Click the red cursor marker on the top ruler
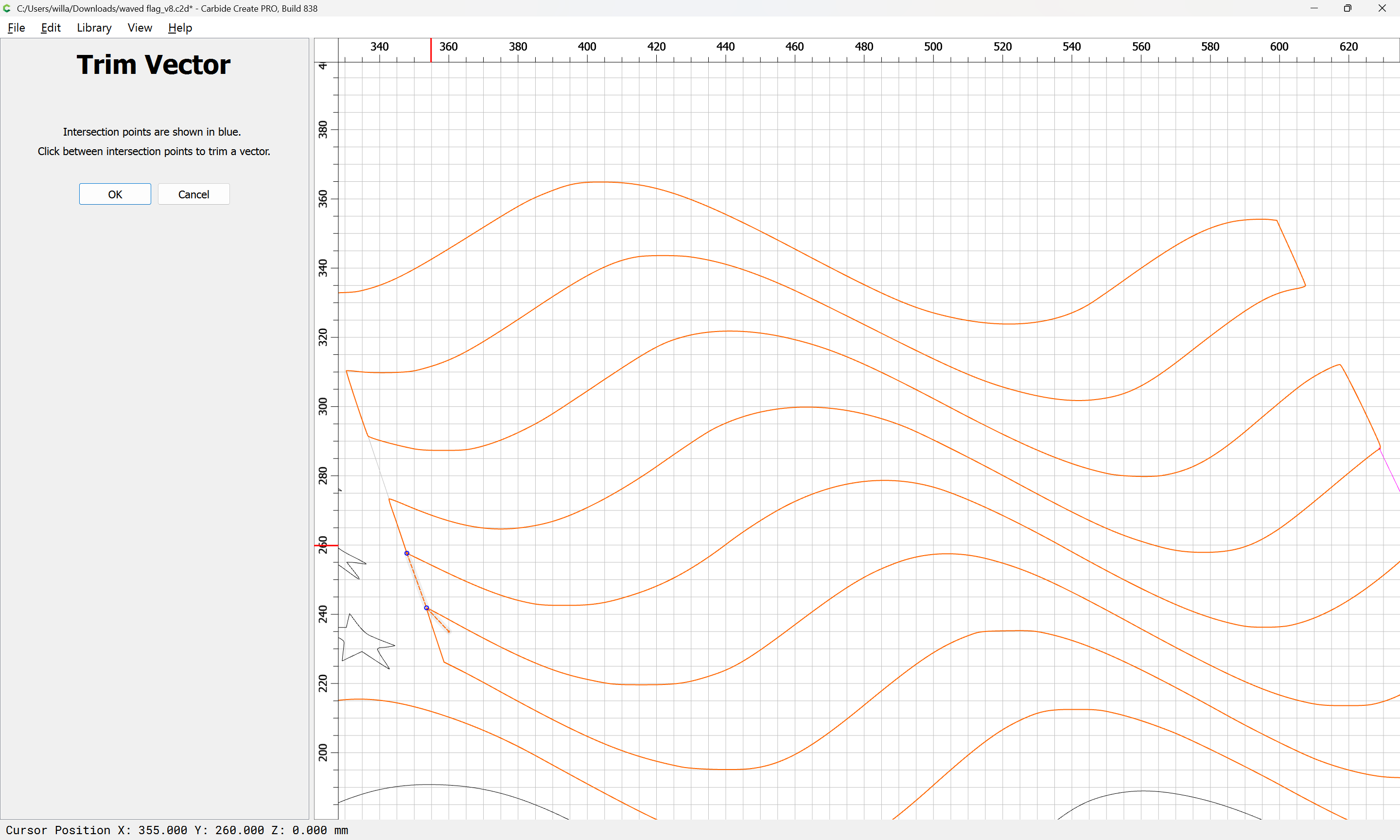The image size is (1400, 840). [431, 51]
